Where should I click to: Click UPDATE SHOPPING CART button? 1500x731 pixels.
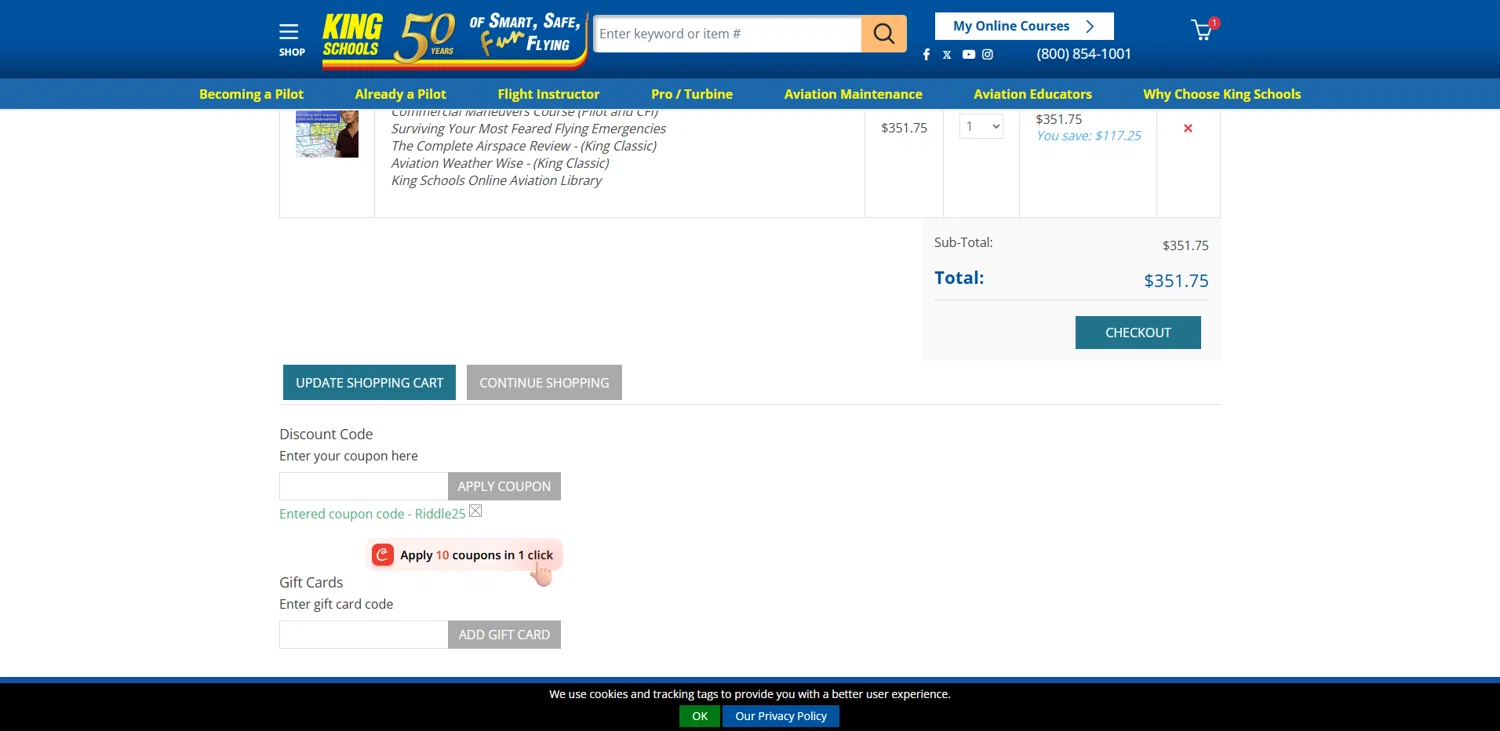(369, 383)
